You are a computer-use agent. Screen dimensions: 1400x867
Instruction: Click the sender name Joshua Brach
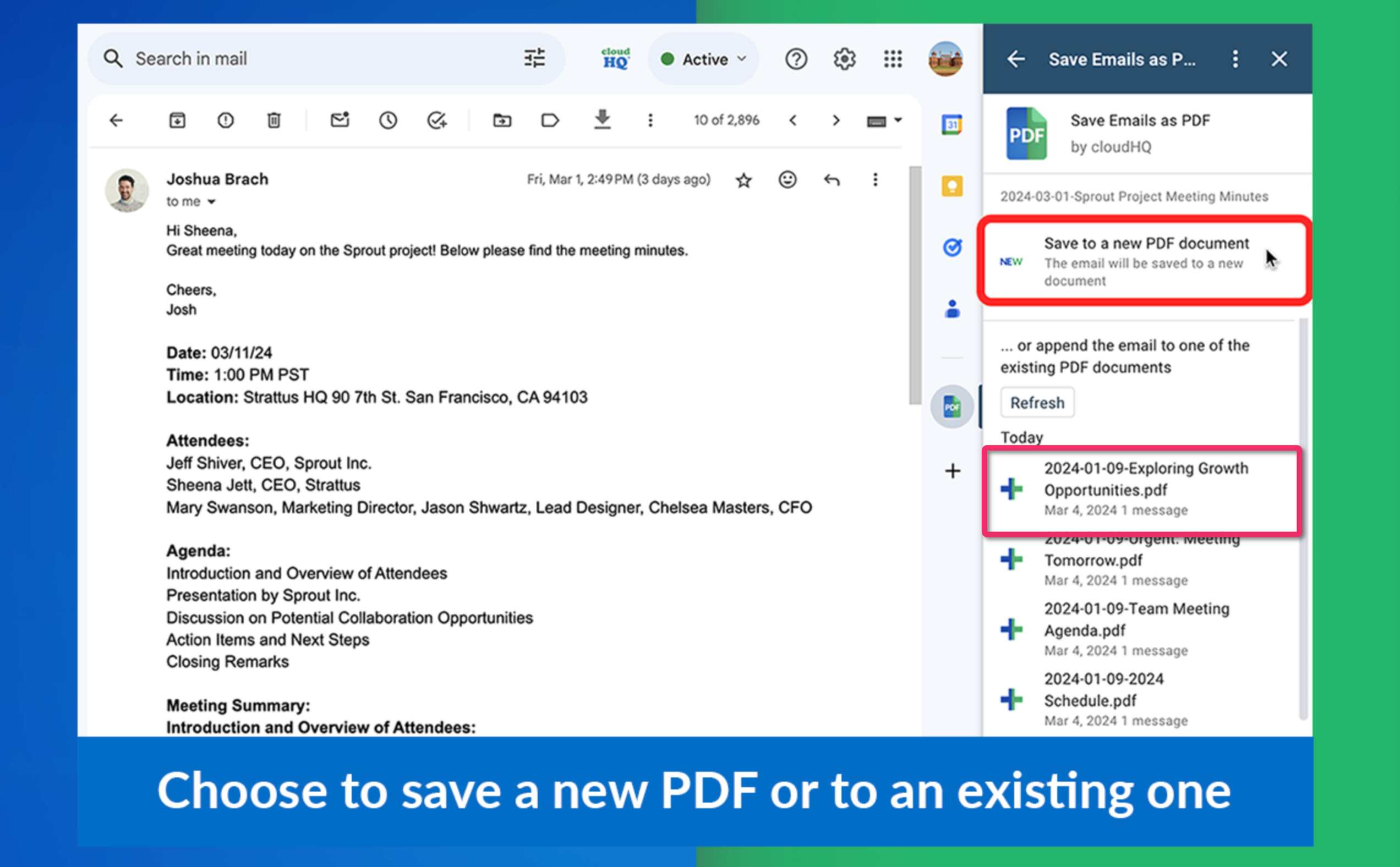coord(217,179)
